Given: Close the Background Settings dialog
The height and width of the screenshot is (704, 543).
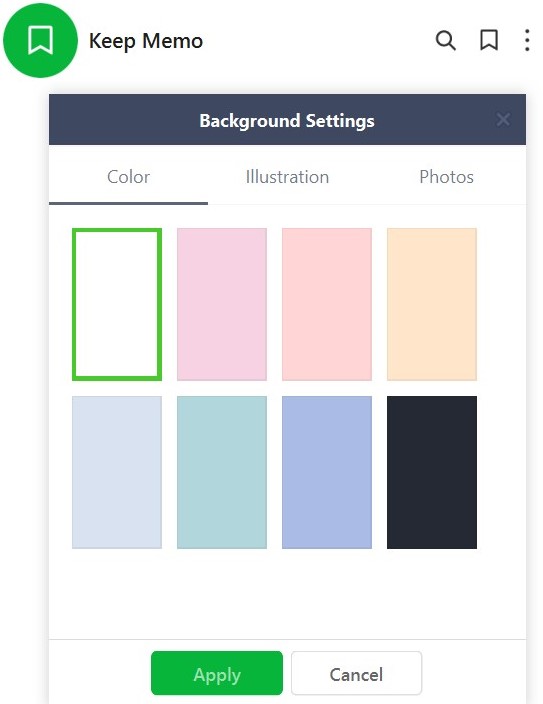Looking at the screenshot, I should pyautogui.click(x=503, y=119).
